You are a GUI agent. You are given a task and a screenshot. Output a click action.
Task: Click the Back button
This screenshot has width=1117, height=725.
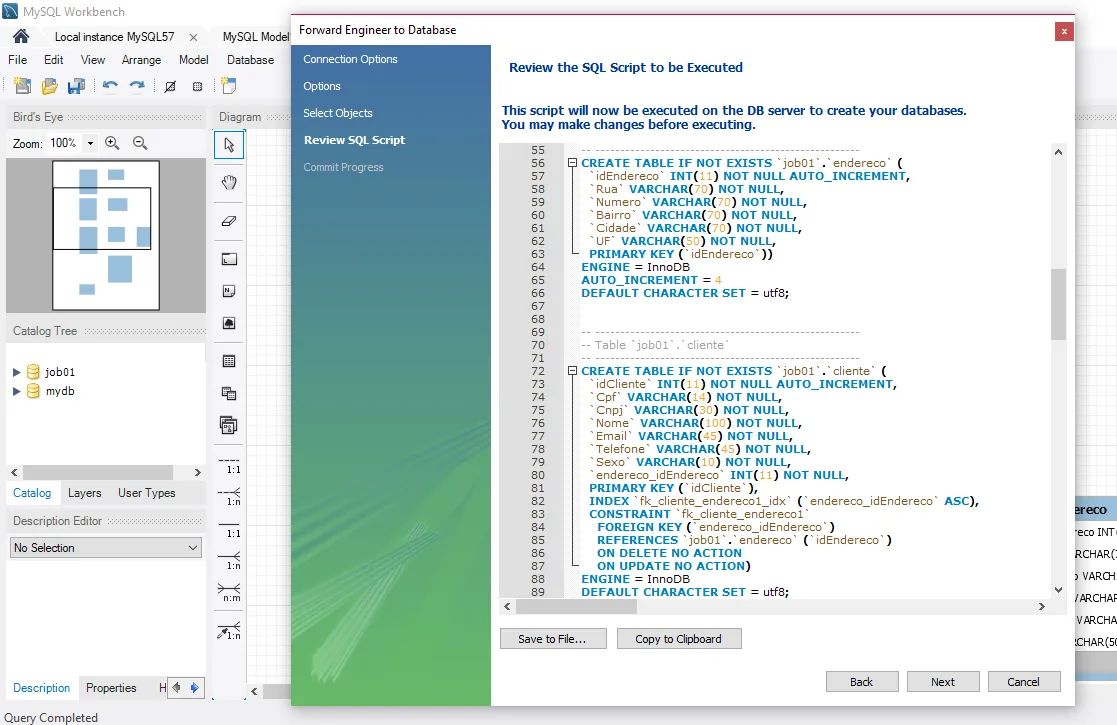862,682
